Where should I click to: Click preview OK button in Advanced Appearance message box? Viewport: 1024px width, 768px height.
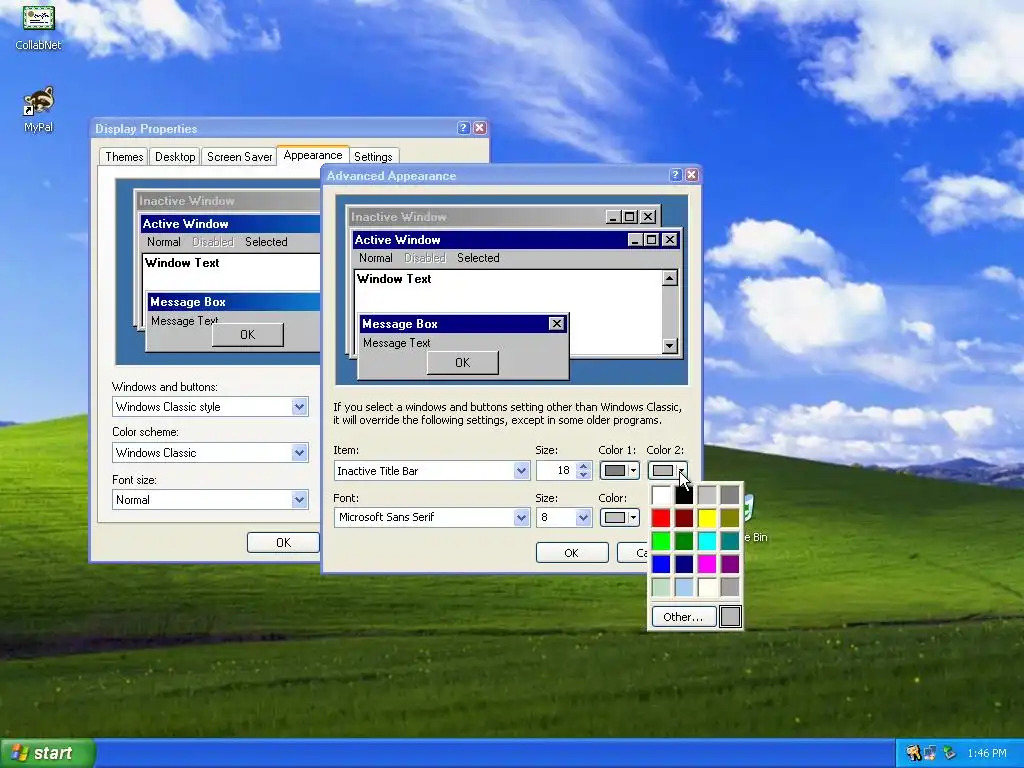pyautogui.click(x=462, y=362)
